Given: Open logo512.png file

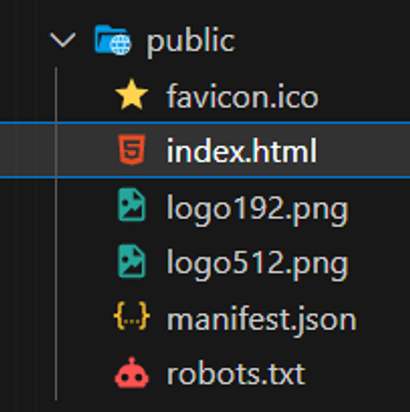Looking at the screenshot, I should pyautogui.click(x=257, y=265).
